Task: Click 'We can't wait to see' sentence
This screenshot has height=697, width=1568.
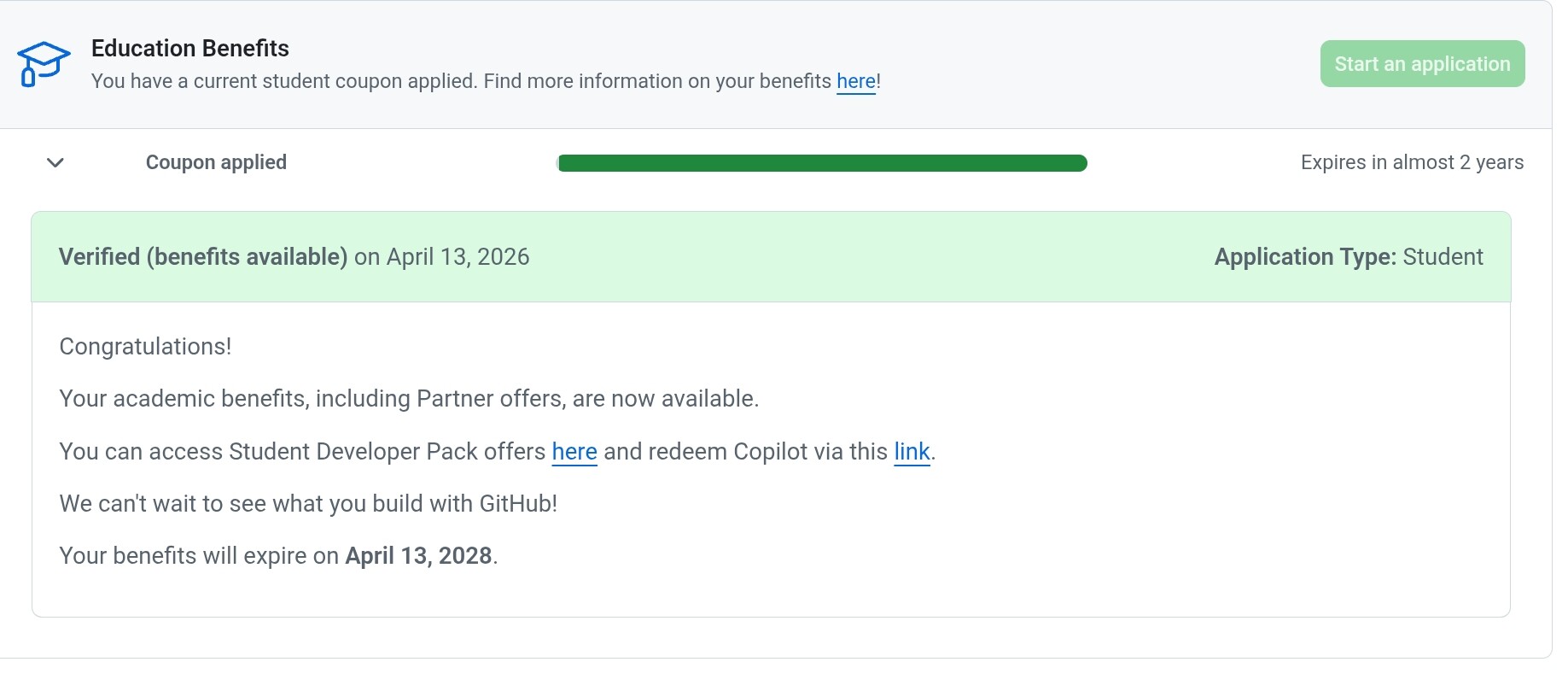Action: [x=307, y=504]
